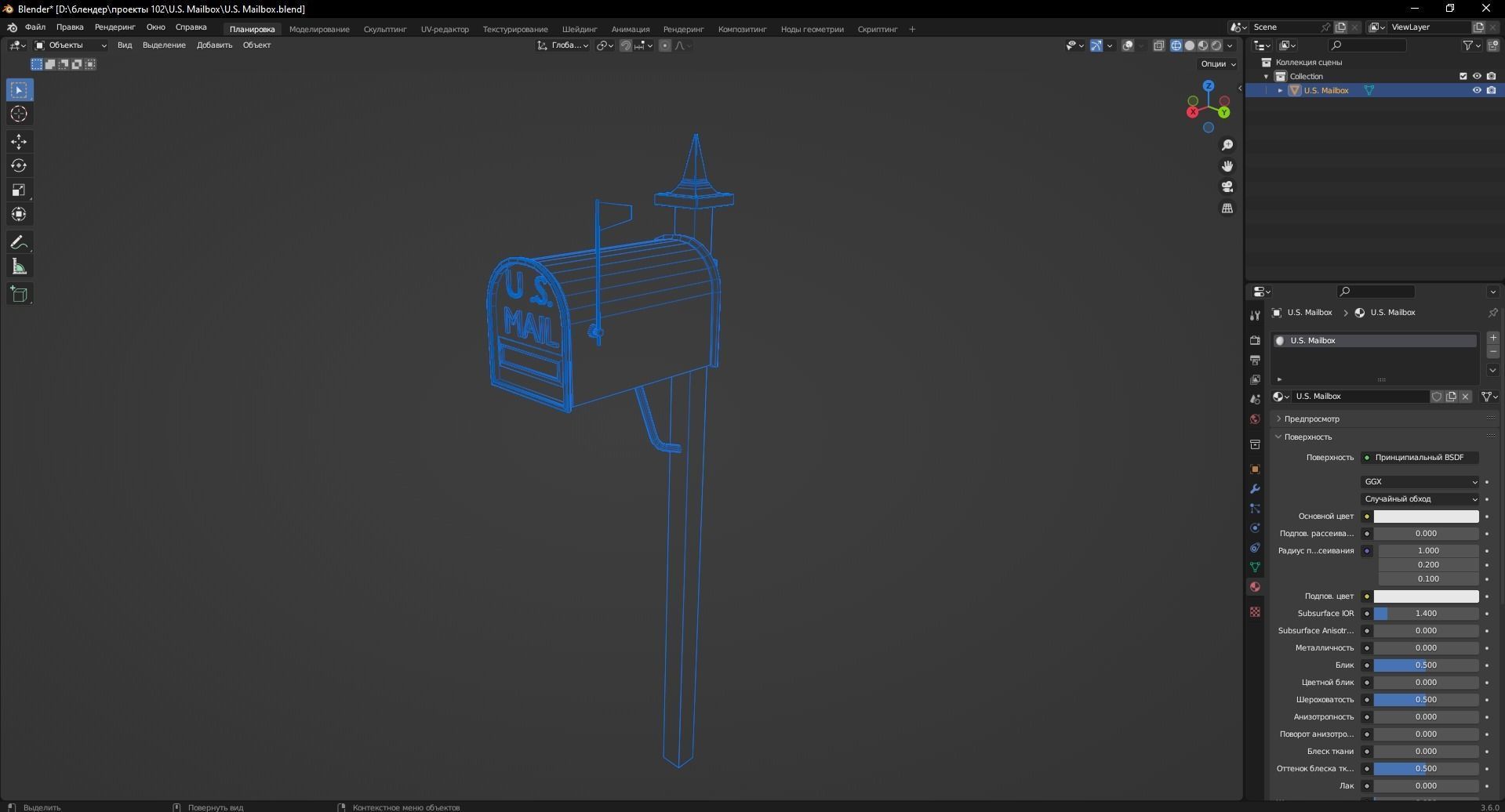
Task: Switch perspective/orthographic grid icon
Action: point(1227,208)
